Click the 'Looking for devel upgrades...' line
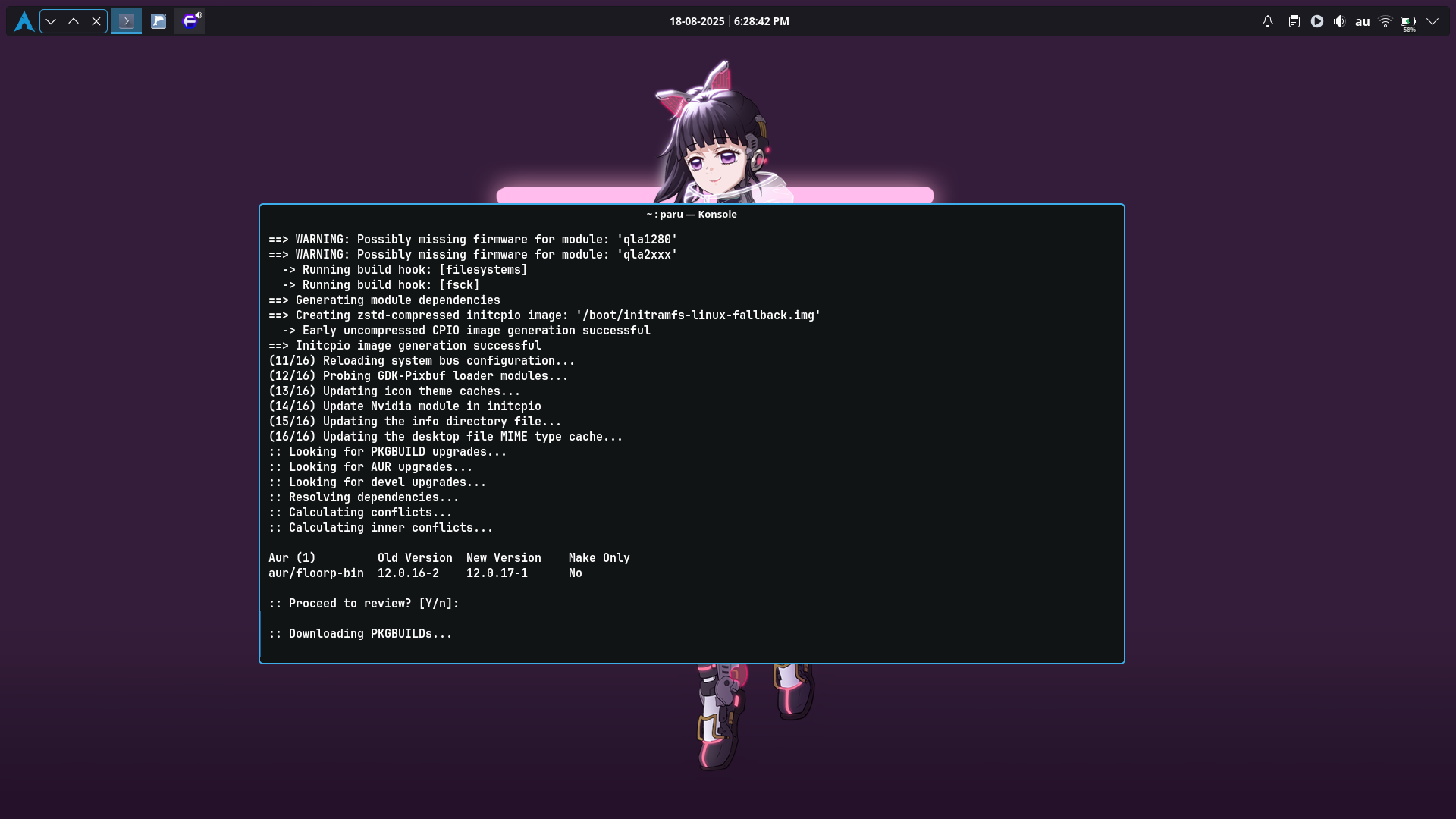Image resolution: width=1456 pixels, height=819 pixels. (378, 482)
